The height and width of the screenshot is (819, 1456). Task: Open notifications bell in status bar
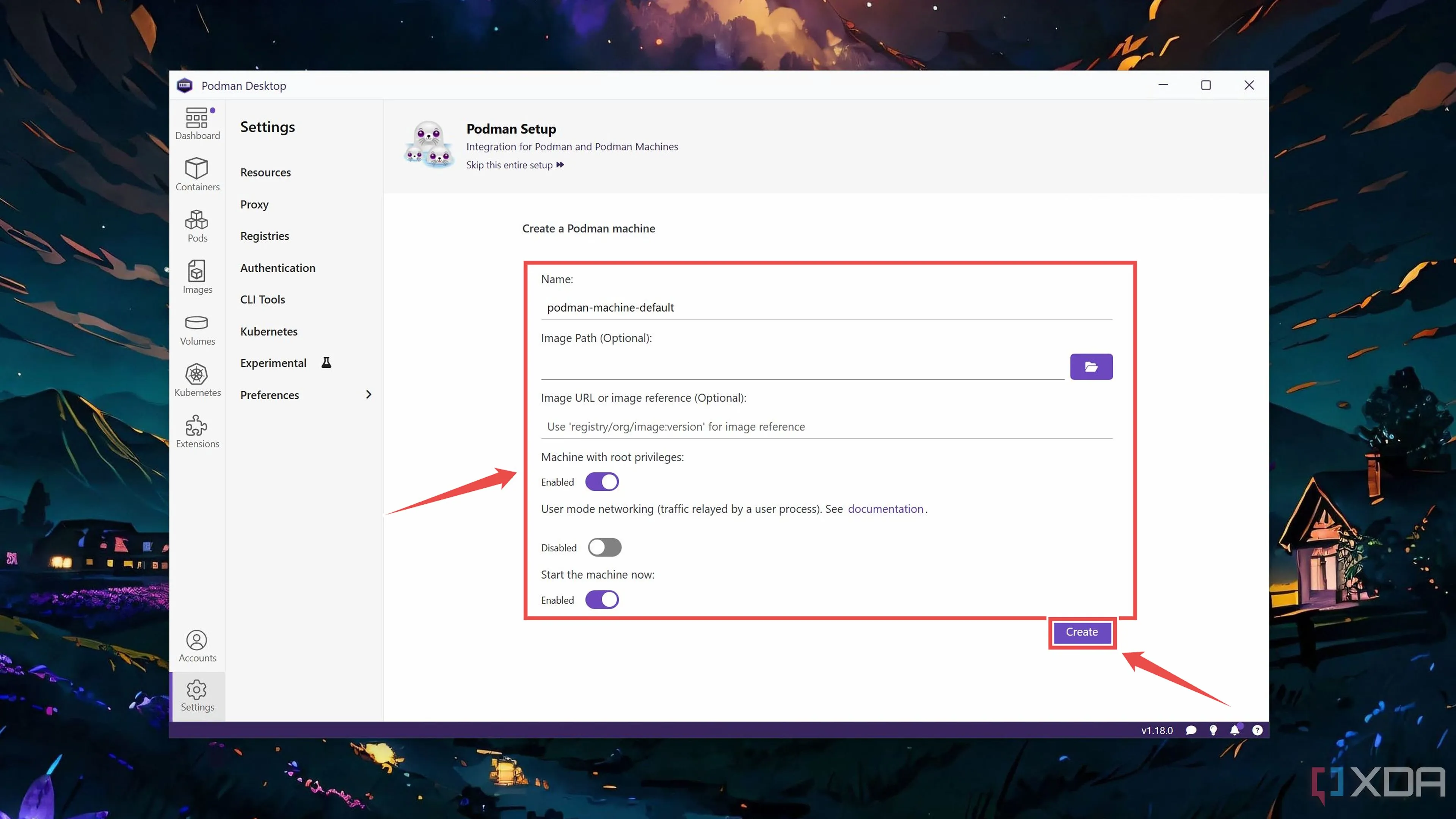tap(1235, 730)
